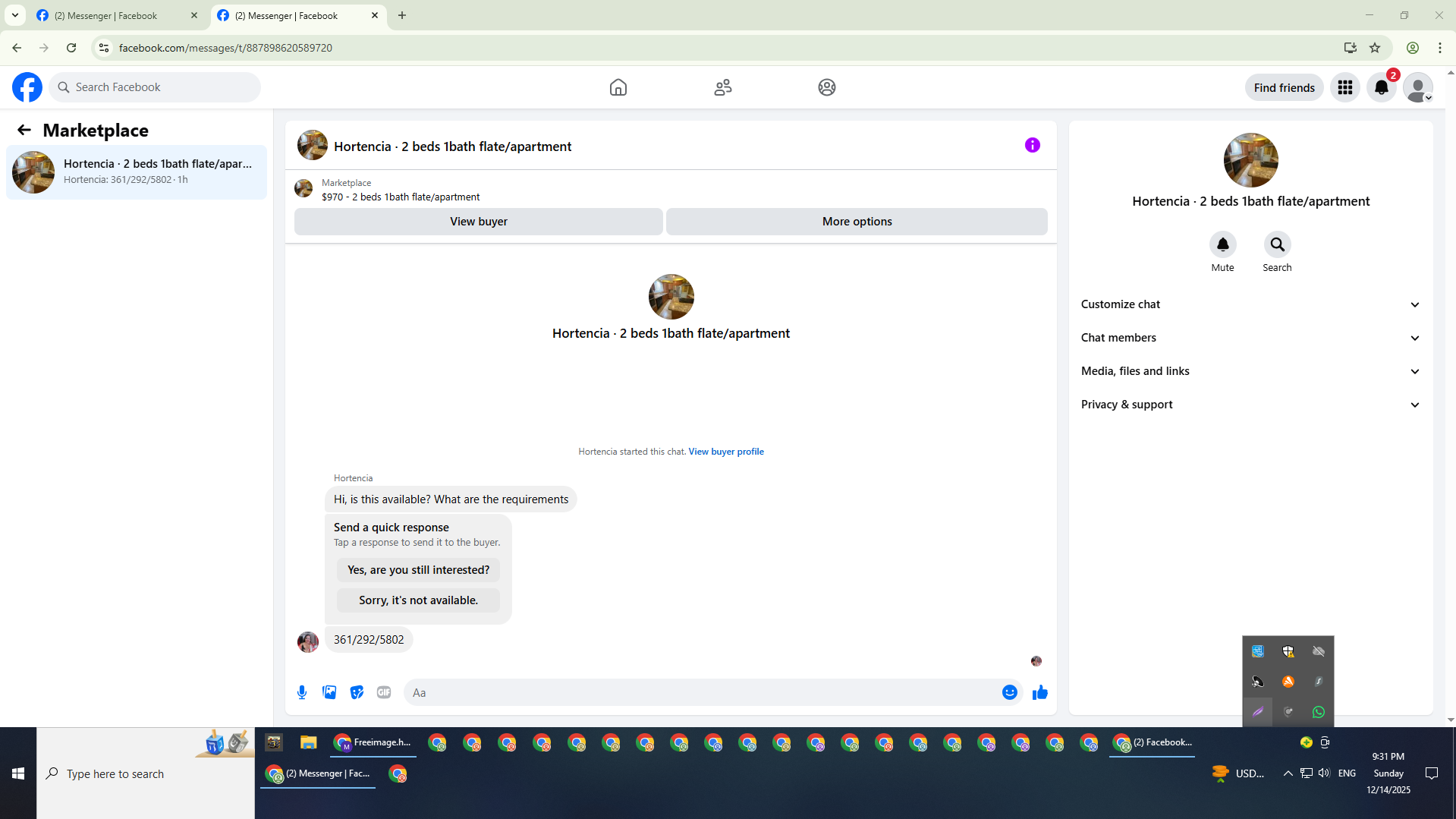Focus the Aa message input field
1456x819 pixels.
pyautogui.click(x=702, y=692)
